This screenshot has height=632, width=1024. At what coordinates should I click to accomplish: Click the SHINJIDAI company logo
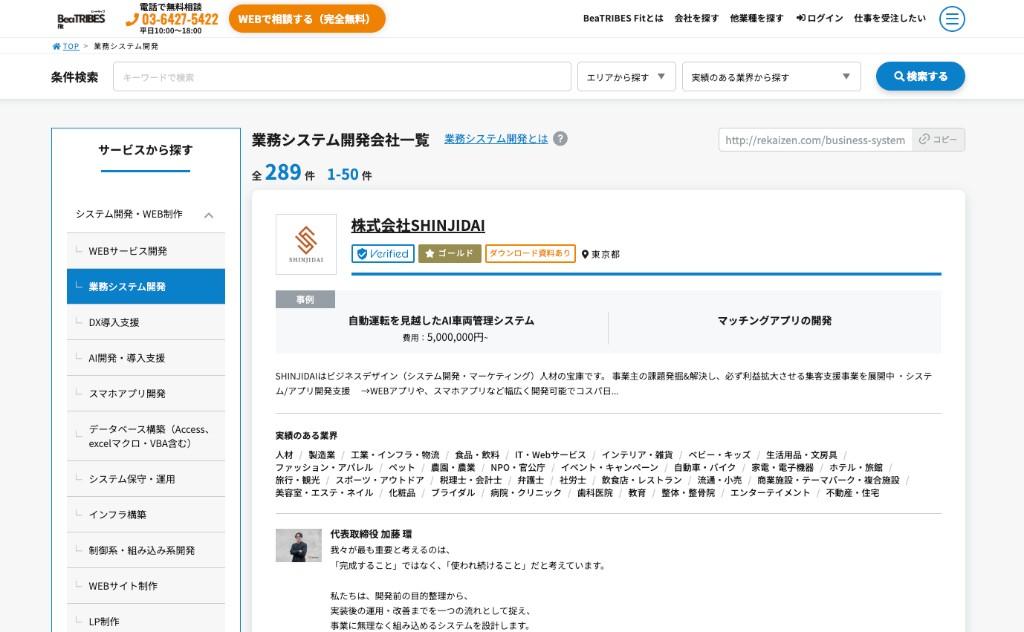(x=307, y=243)
